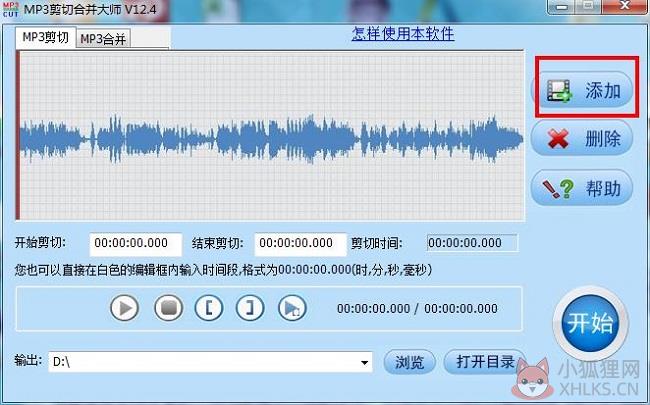Close the MP3剪切合并大师 window
This screenshot has height=405, width=650.
pyautogui.click(x=625, y=7)
